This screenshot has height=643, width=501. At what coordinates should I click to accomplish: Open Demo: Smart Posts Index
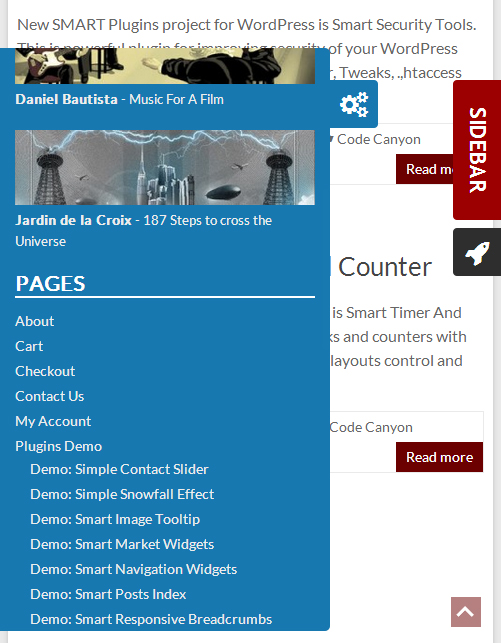point(108,594)
